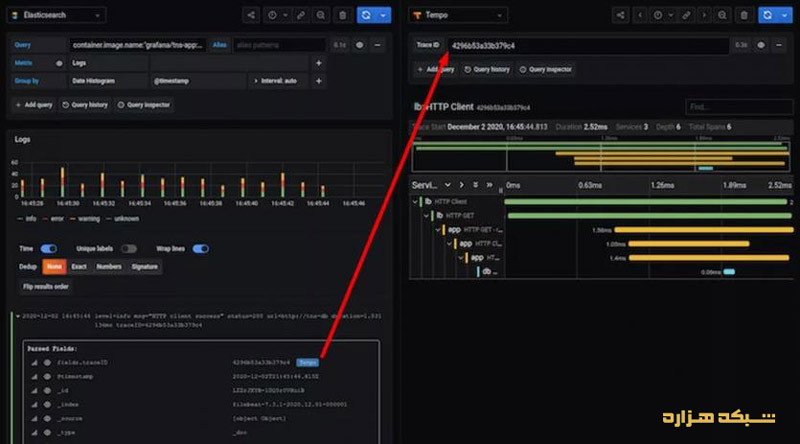Screen dimensions: 800x444
Task: Remove the Trace ID query row with the minus icon
Action: (779, 45)
